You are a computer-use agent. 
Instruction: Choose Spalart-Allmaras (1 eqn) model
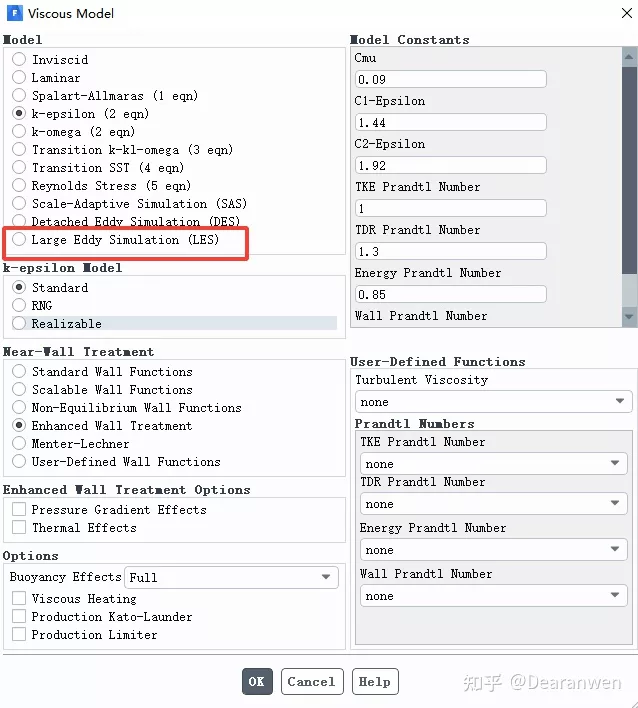pyautogui.click(x=19, y=95)
